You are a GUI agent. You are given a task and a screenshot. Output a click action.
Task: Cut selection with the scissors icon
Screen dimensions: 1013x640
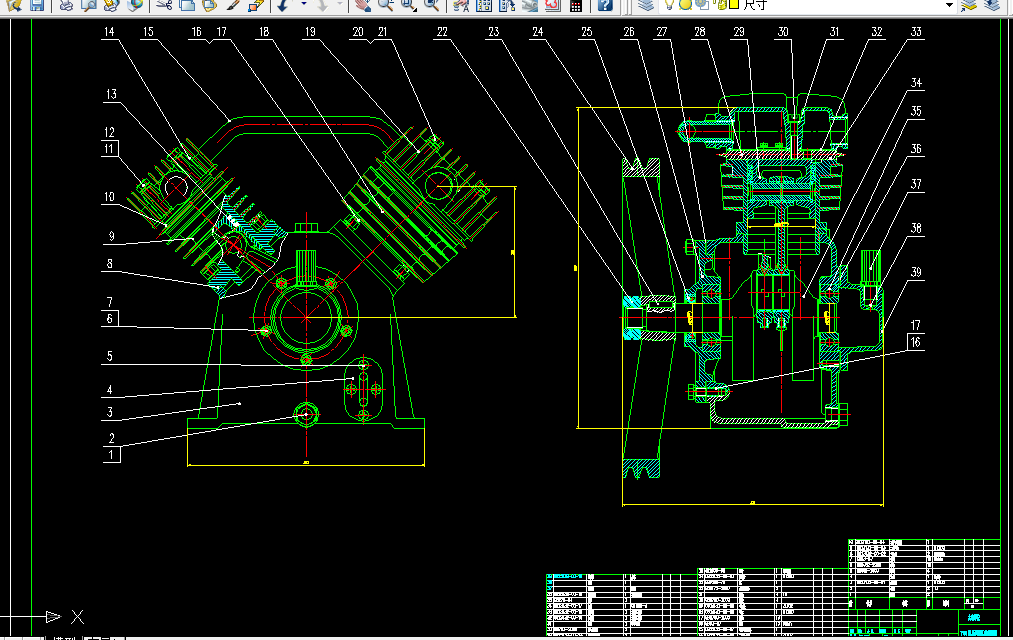[x=164, y=5]
